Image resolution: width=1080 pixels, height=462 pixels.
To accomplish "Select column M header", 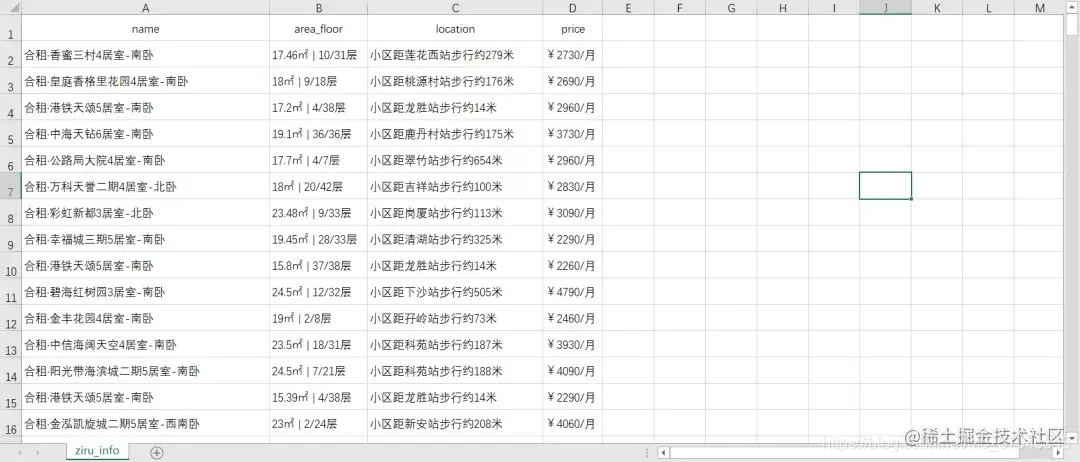I will (1040, 8).
